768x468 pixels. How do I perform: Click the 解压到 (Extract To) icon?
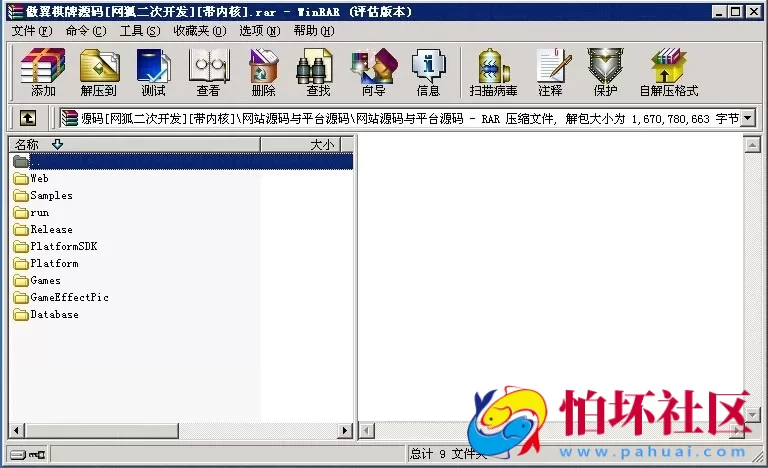99,71
